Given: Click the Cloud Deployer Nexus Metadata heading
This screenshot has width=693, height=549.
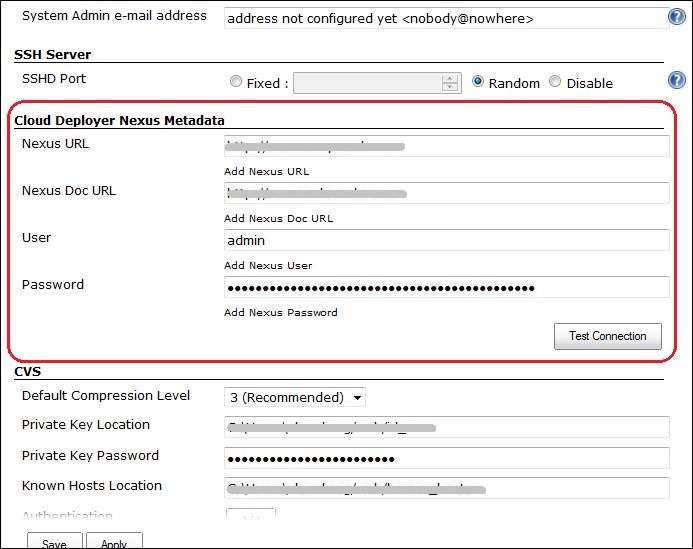Looking at the screenshot, I should coord(119,121).
